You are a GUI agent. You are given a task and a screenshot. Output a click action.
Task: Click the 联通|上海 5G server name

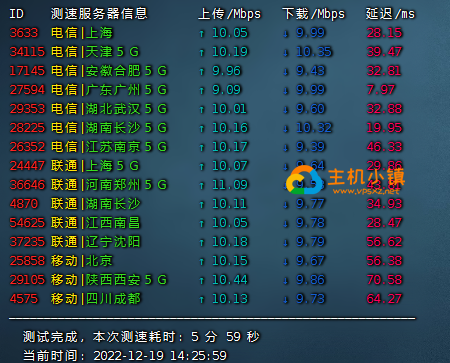95,166
